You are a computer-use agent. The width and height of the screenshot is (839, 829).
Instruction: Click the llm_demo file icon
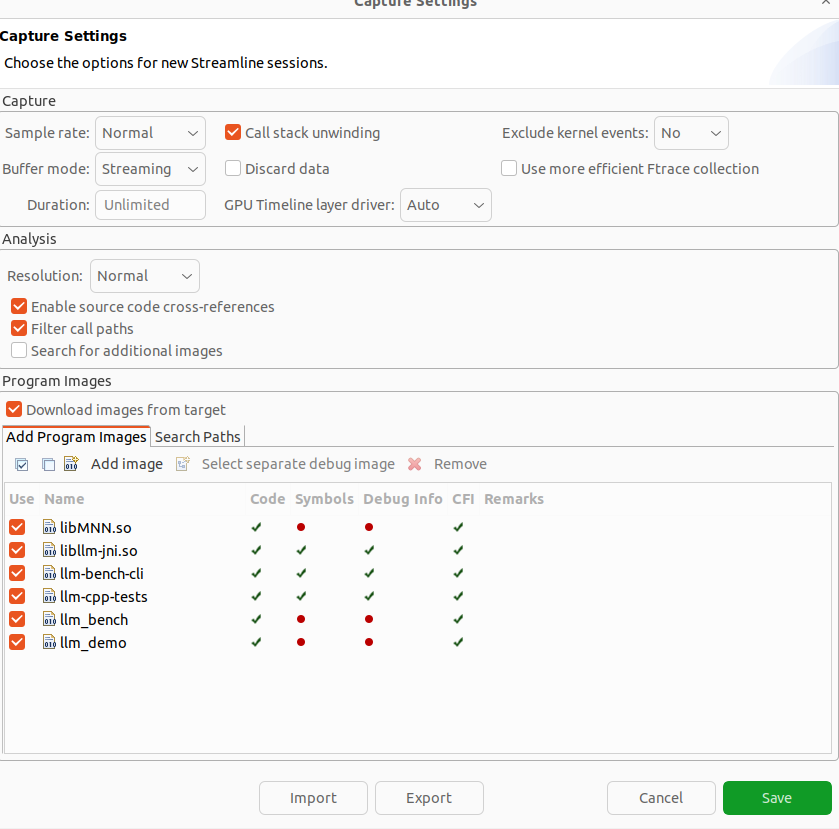(49, 642)
